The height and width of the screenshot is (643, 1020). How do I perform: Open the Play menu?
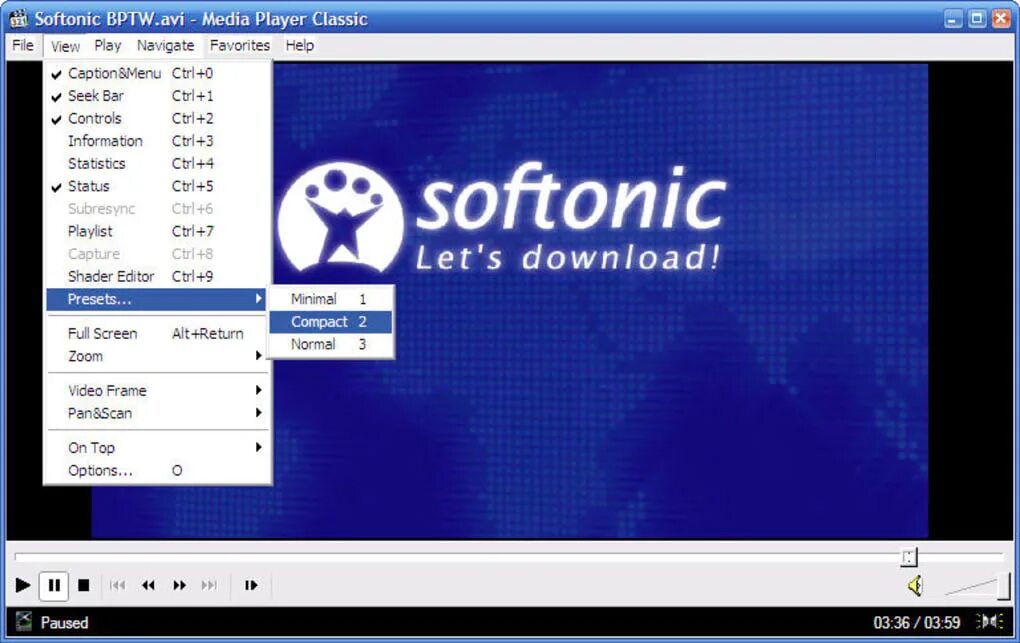[107, 46]
